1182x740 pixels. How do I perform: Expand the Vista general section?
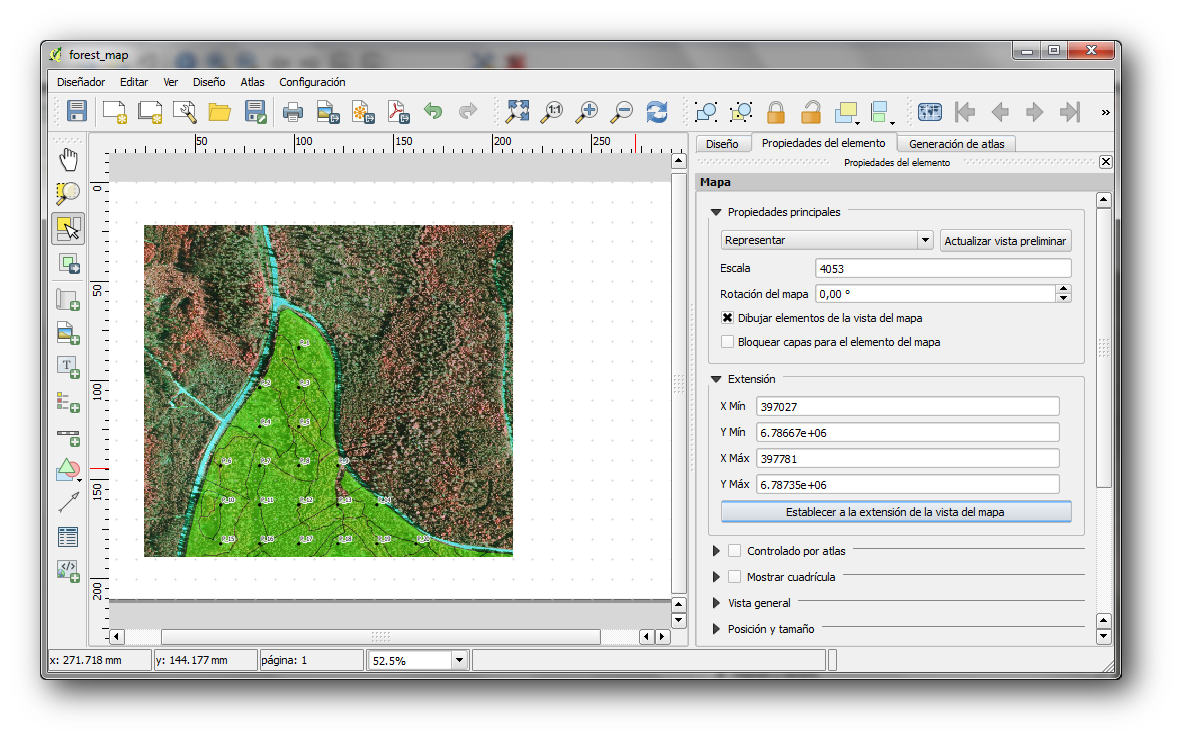[x=716, y=603]
